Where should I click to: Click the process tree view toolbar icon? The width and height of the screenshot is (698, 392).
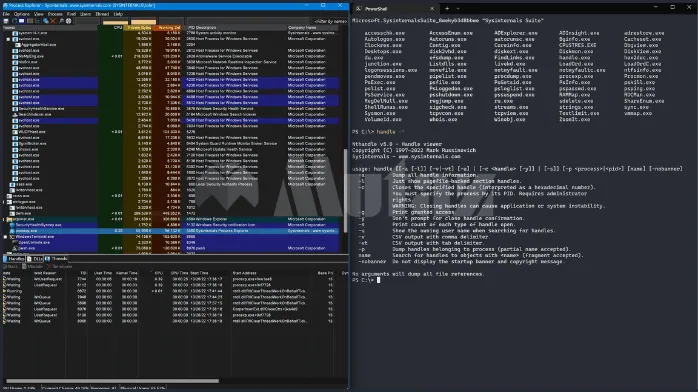37,21
